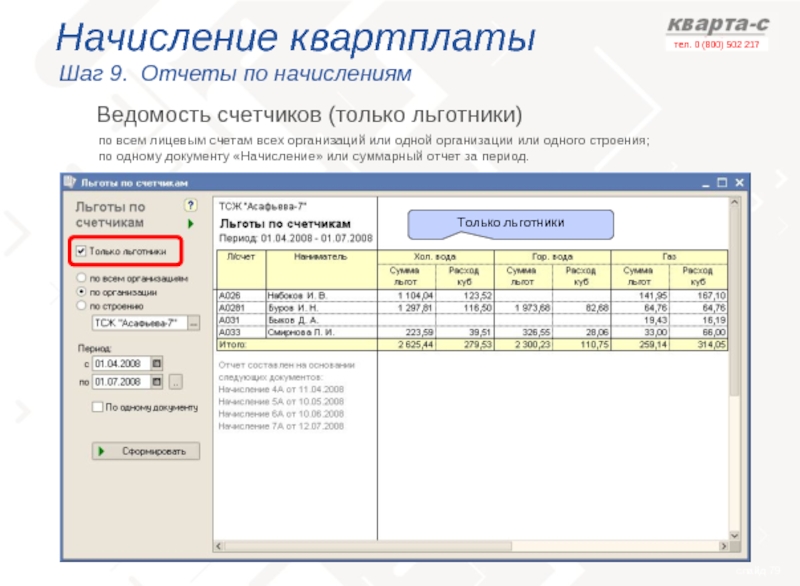This screenshot has height=586, width=800.
Task: Select 'по организации' radio option
Action: pyautogui.click(x=81, y=292)
